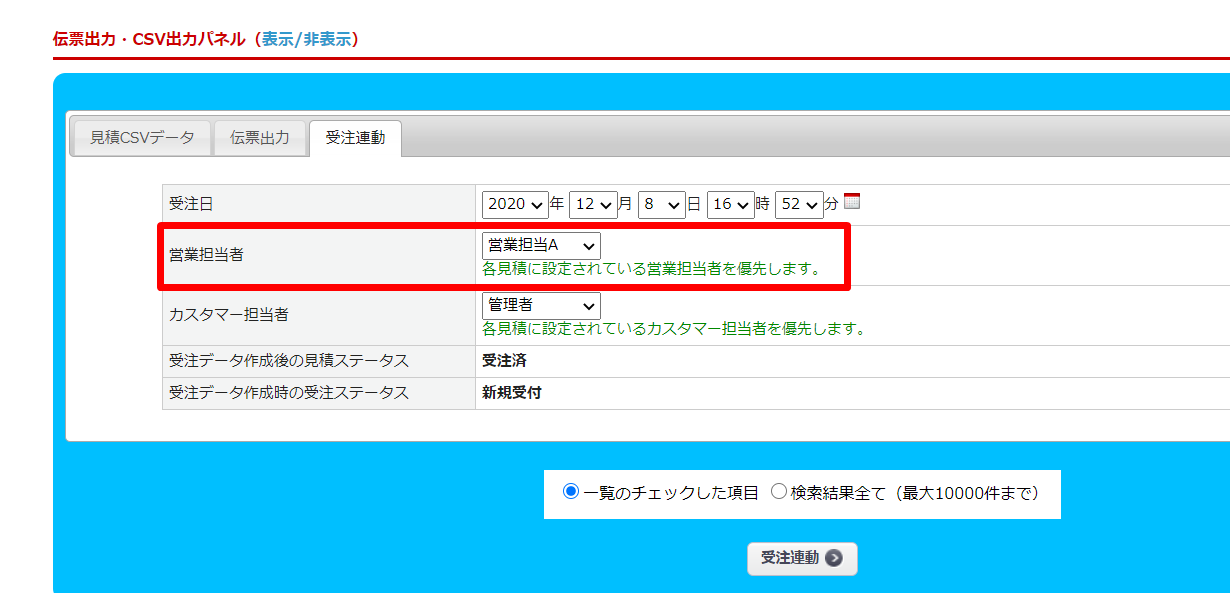Open the year dropdown showing 2020
Screen dimensions: 1230x593
tap(515, 204)
